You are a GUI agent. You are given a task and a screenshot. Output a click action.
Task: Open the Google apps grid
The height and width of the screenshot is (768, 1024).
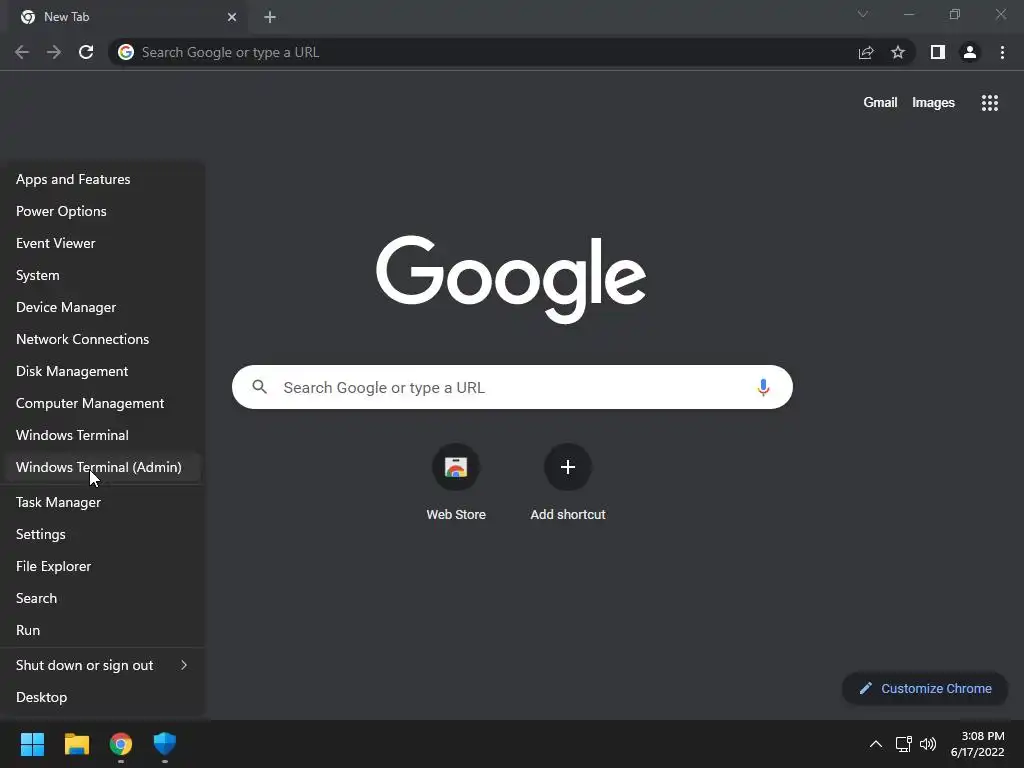coord(990,103)
